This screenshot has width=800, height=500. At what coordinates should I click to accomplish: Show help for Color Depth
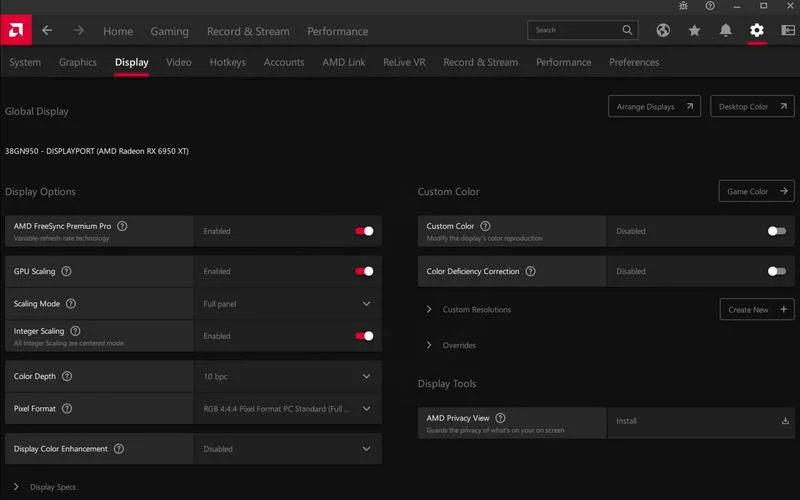[67, 377]
